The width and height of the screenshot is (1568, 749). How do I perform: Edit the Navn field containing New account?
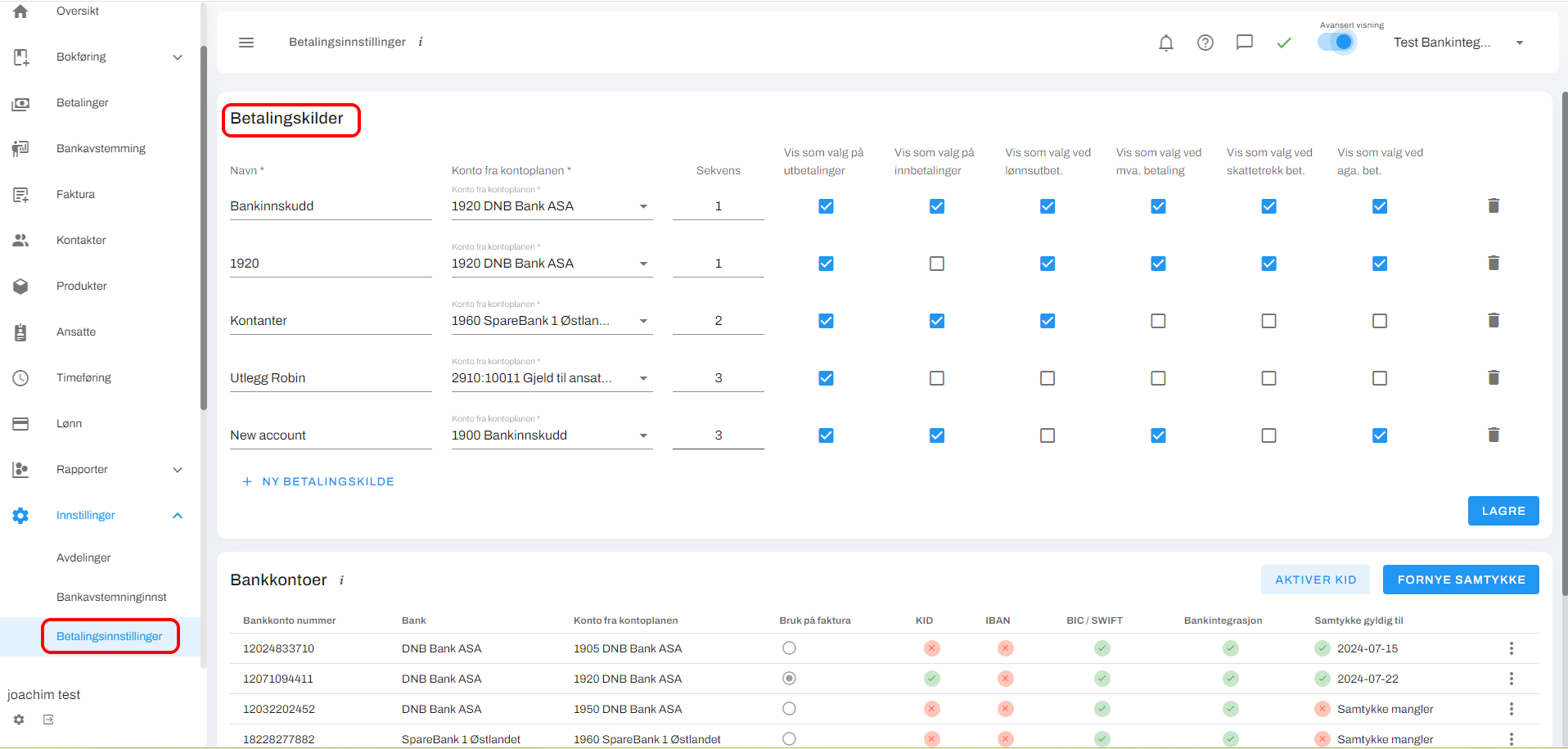coord(331,435)
